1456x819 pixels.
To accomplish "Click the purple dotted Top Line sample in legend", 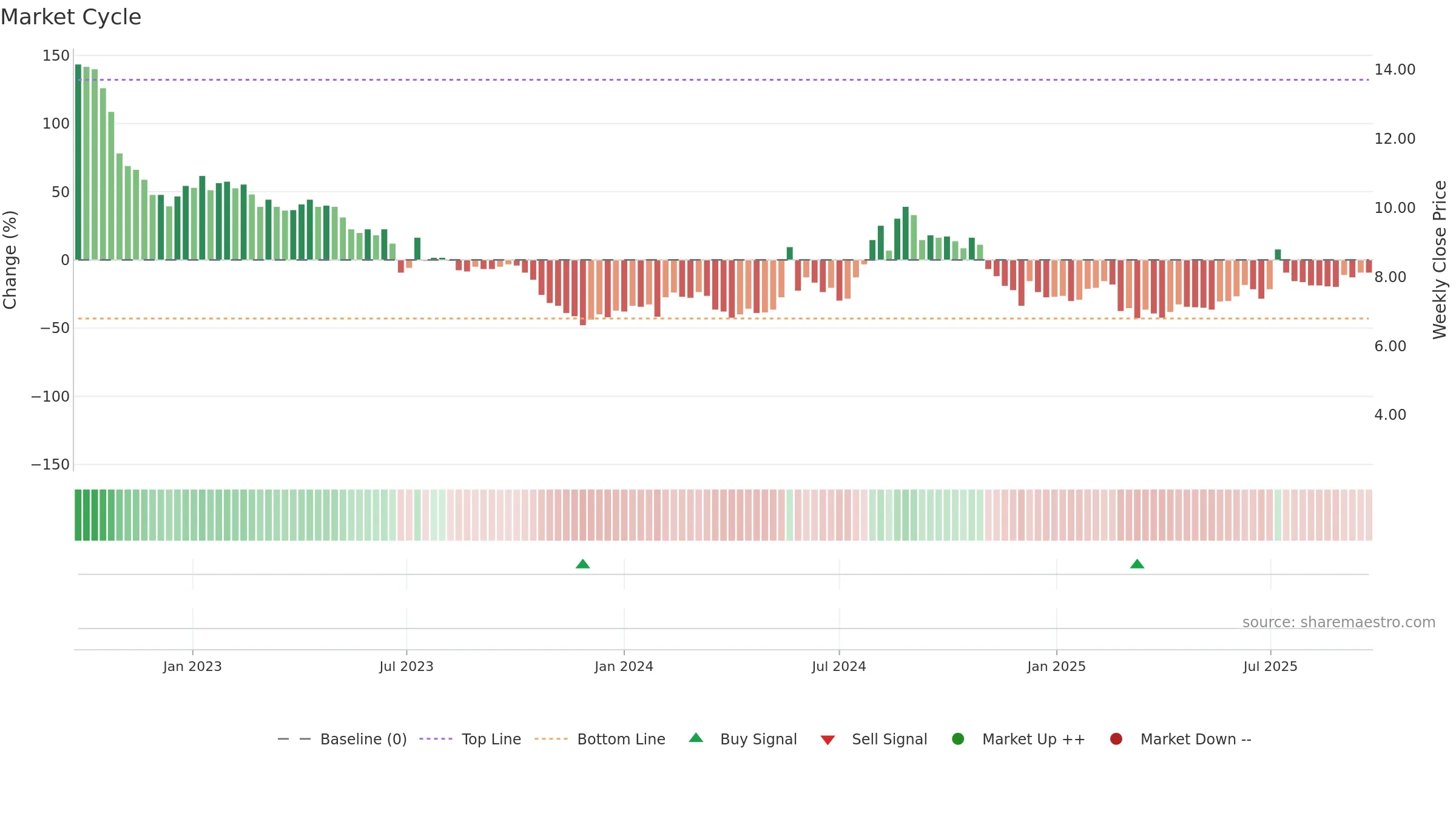I will pos(436,739).
